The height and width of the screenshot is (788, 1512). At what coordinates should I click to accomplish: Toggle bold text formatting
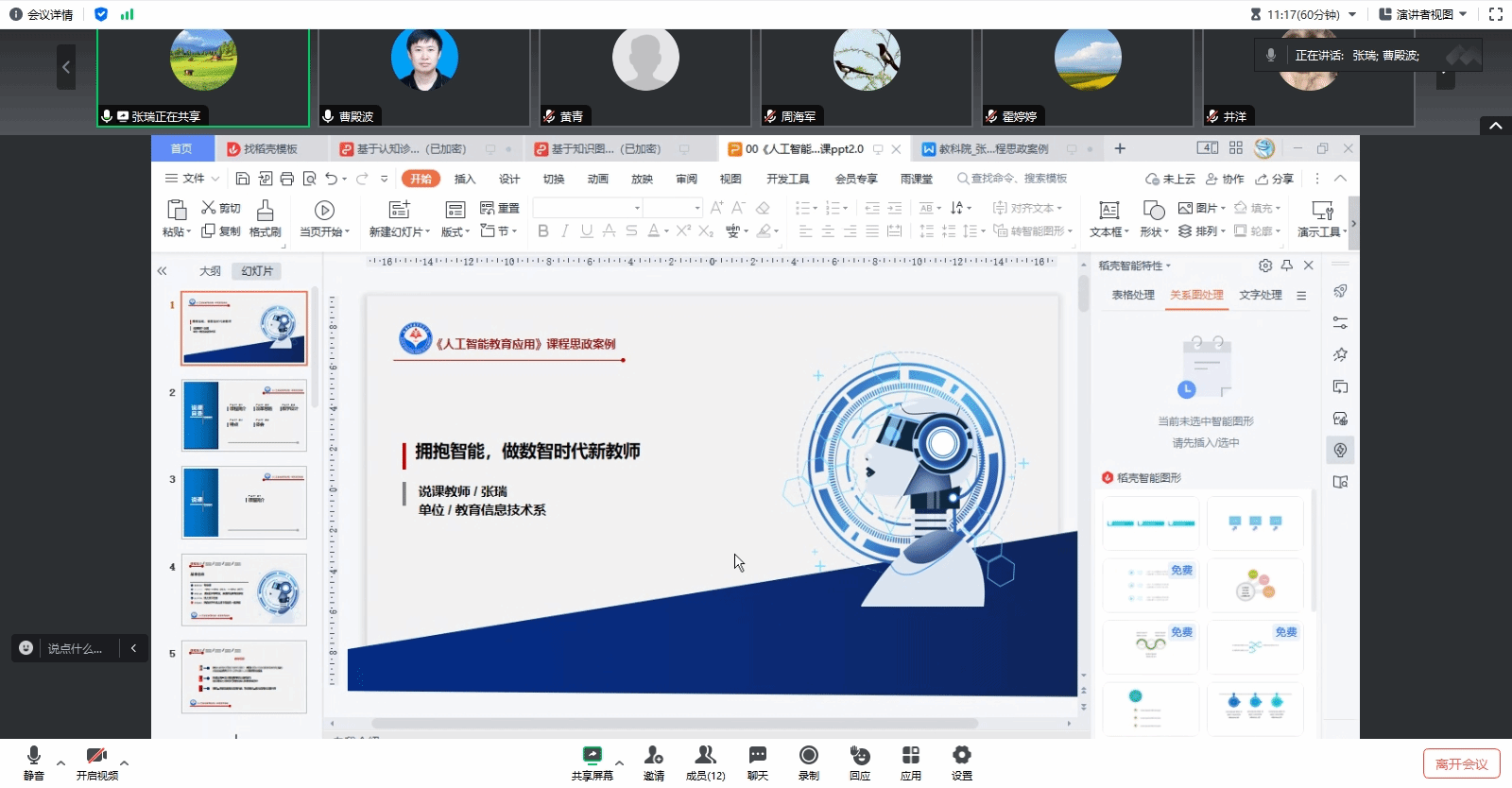pyautogui.click(x=542, y=231)
